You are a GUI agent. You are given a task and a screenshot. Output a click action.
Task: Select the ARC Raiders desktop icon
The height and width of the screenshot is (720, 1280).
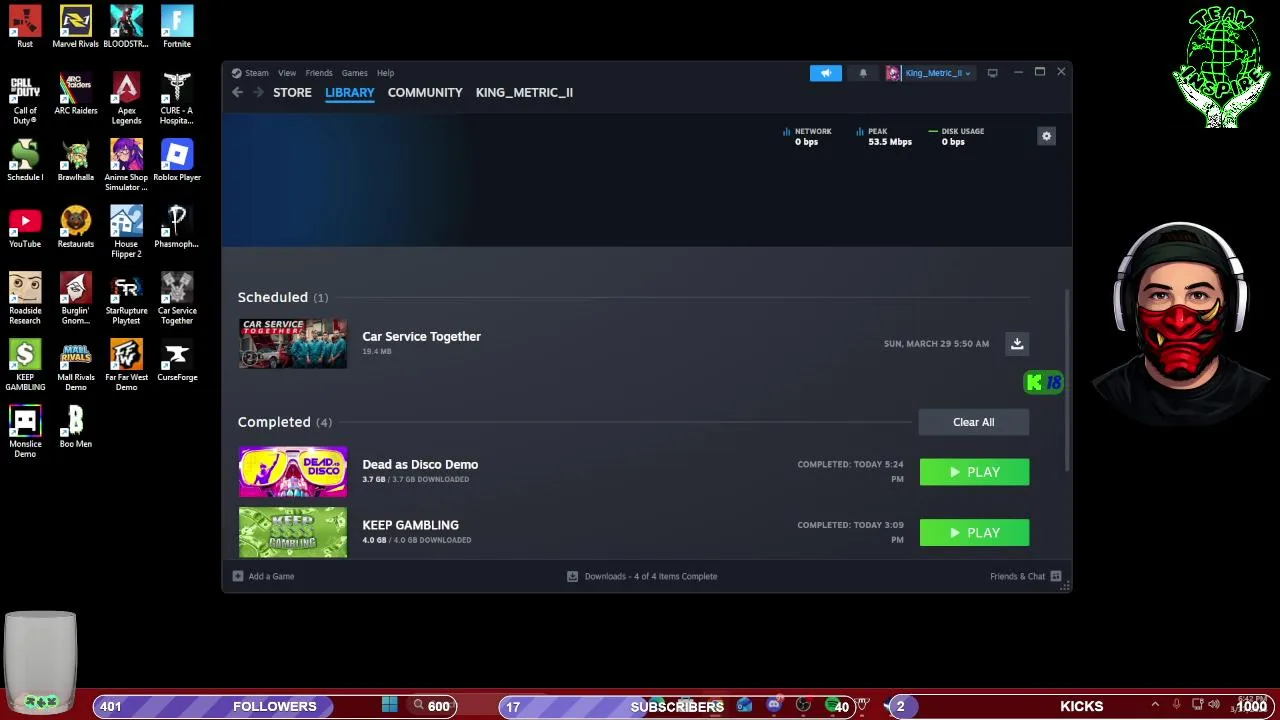tap(76, 94)
